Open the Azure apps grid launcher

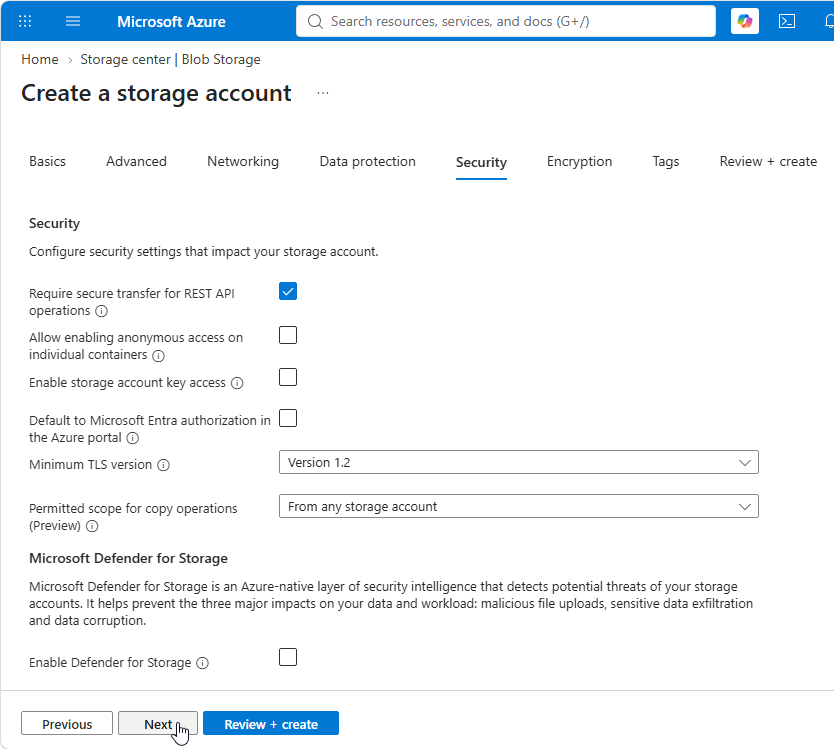25,21
